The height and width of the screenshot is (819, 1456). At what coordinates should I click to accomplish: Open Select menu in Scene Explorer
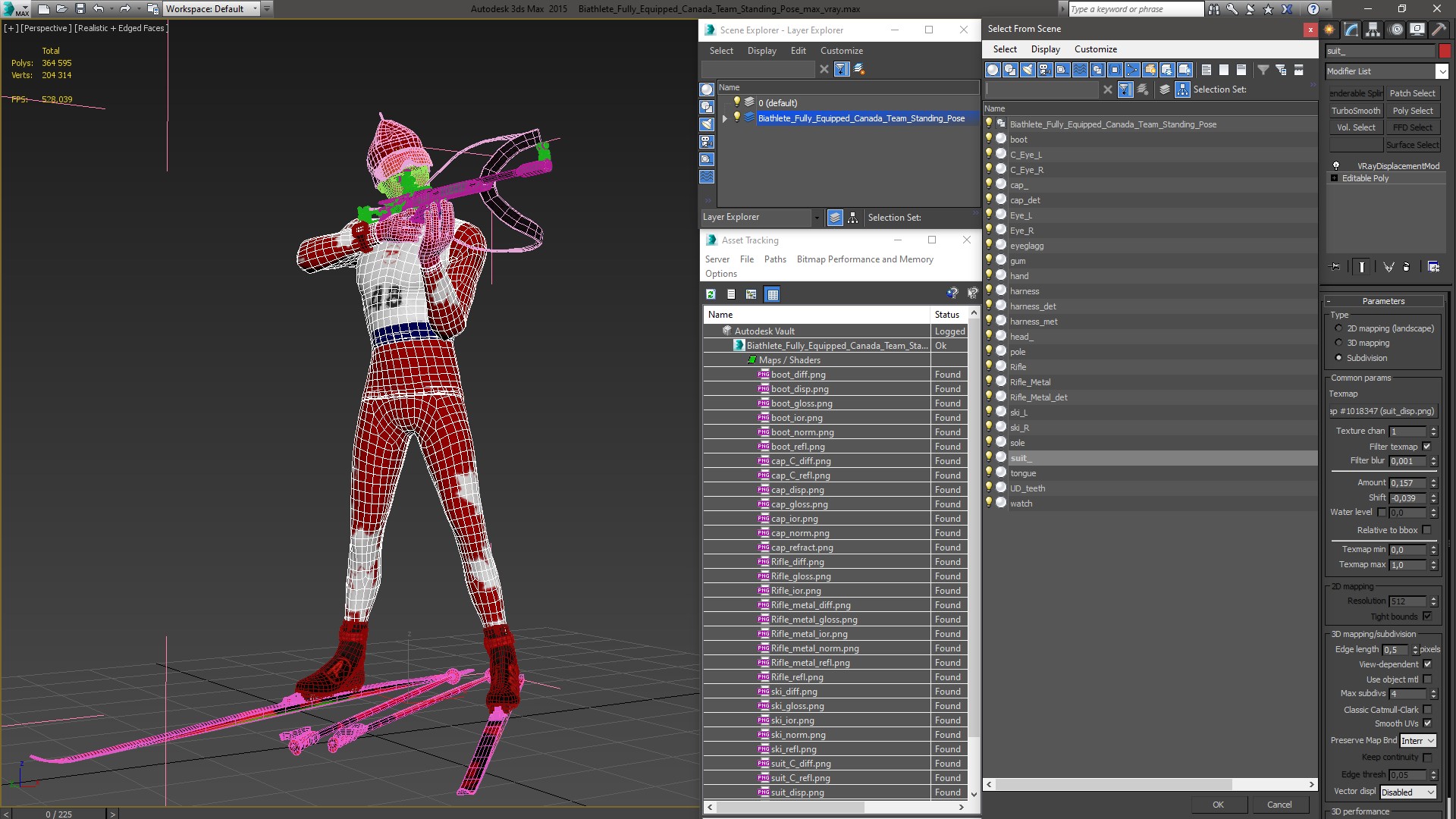[x=721, y=51]
